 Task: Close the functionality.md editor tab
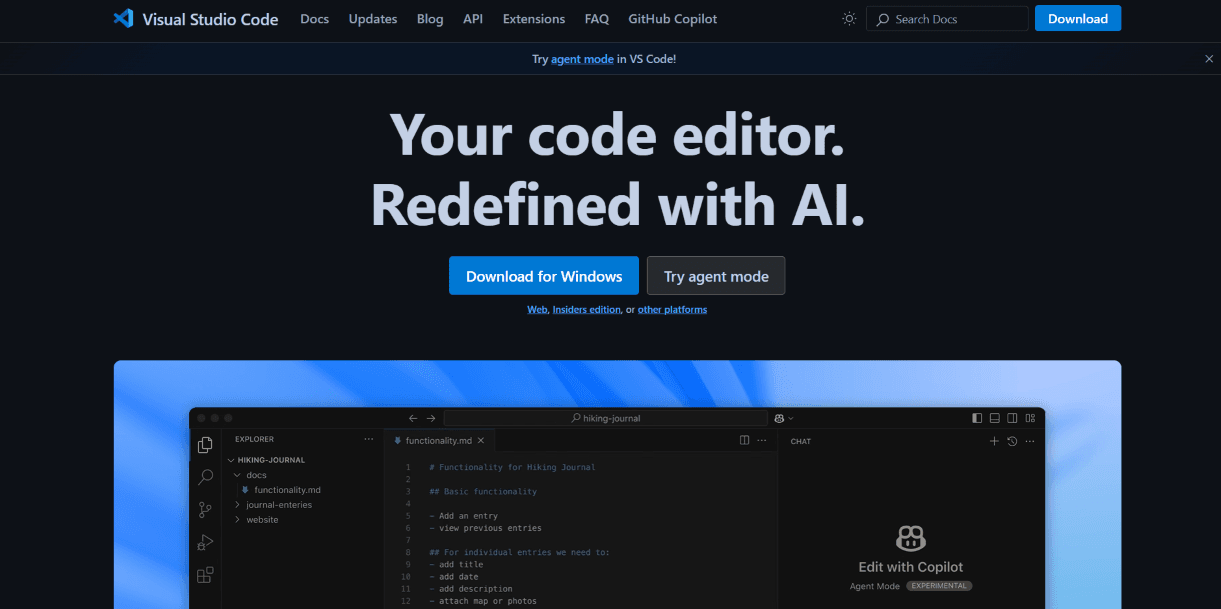click(481, 440)
